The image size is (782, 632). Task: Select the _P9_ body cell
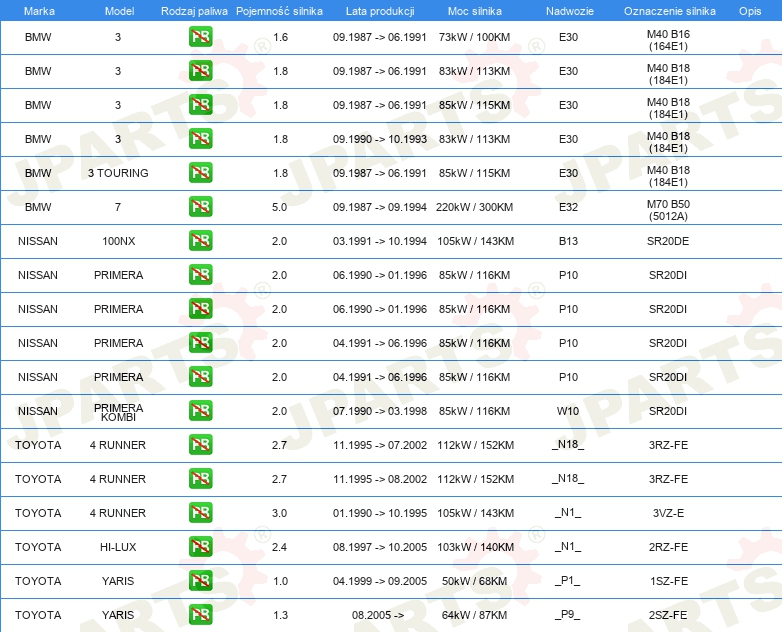click(x=568, y=615)
